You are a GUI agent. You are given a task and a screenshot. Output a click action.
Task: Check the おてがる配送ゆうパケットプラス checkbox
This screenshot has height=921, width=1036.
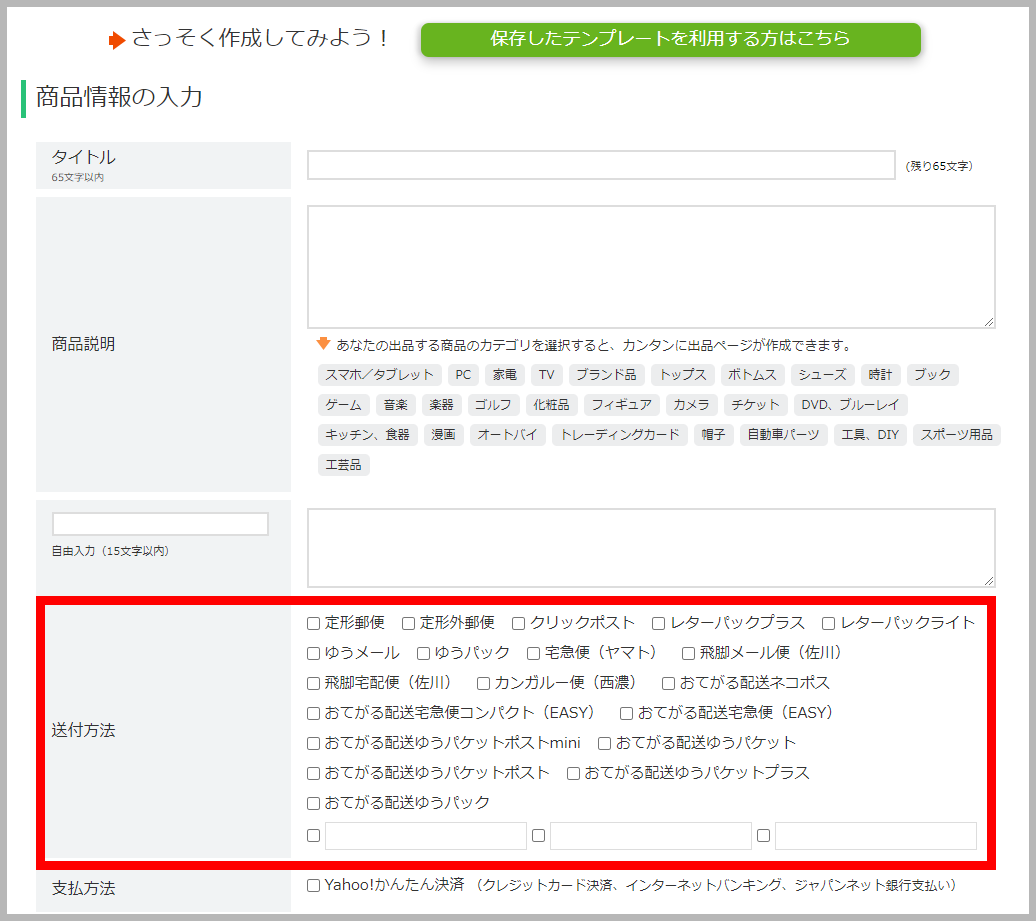574,774
